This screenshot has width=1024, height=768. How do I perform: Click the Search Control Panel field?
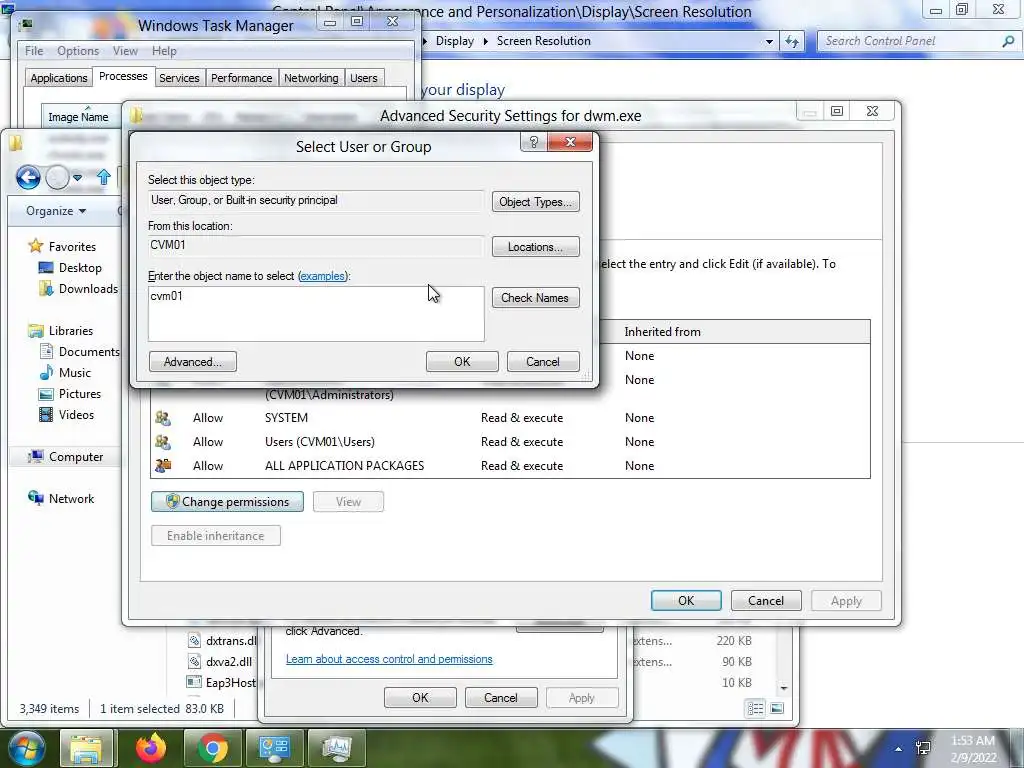coord(909,41)
